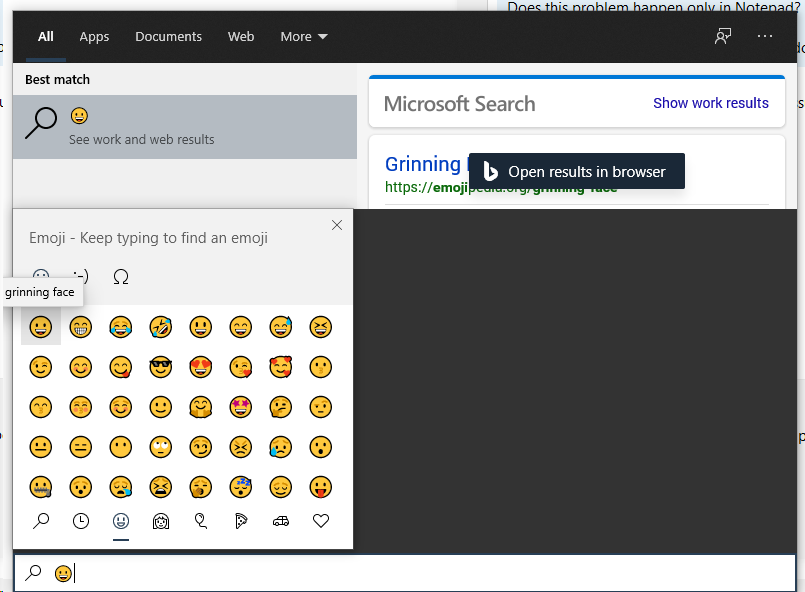
Task: Insert the grinning face with sweat emoji
Action: click(281, 327)
